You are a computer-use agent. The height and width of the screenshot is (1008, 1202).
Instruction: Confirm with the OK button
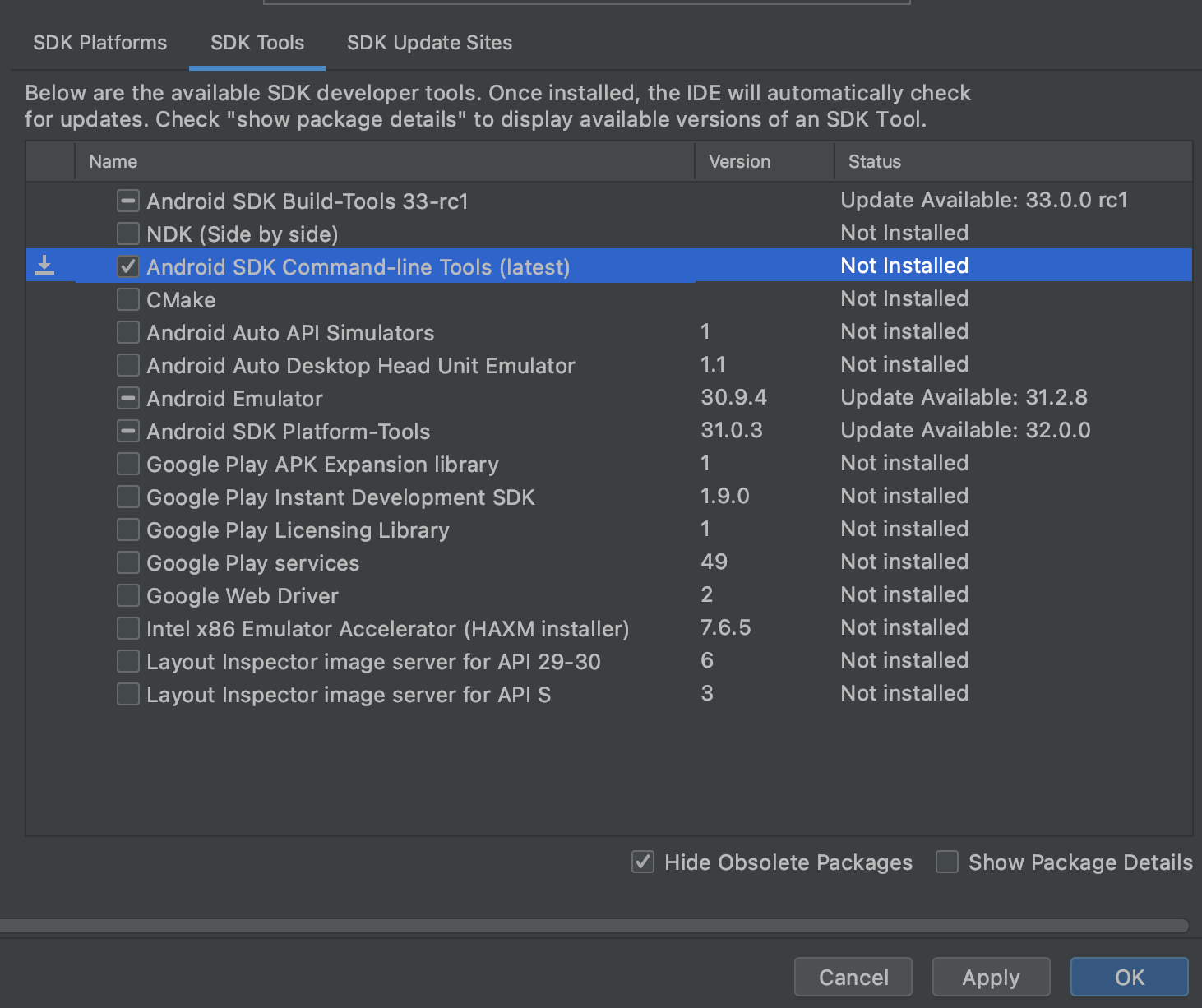pos(1130,977)
